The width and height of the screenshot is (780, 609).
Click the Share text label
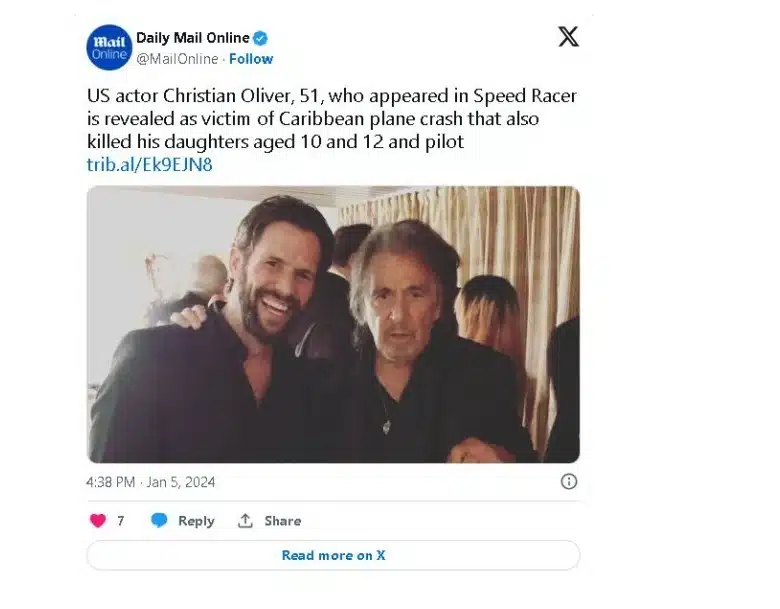283,521
